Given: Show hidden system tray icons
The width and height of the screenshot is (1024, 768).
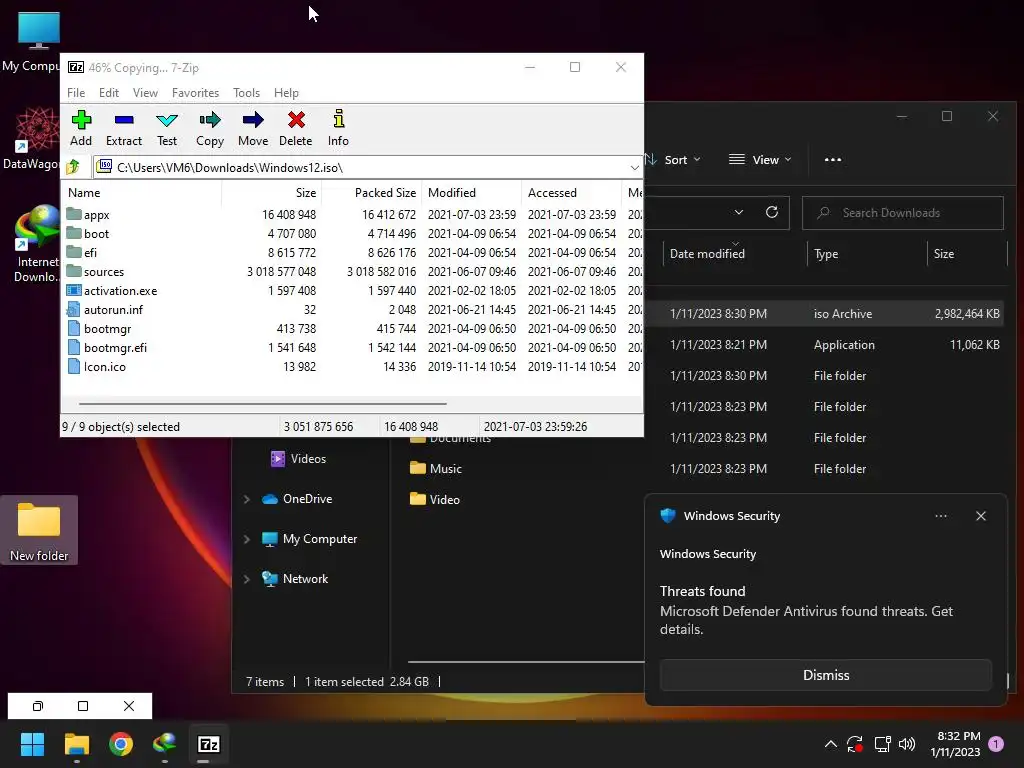Looking at the screenshot, I should [x=831, y=744].
